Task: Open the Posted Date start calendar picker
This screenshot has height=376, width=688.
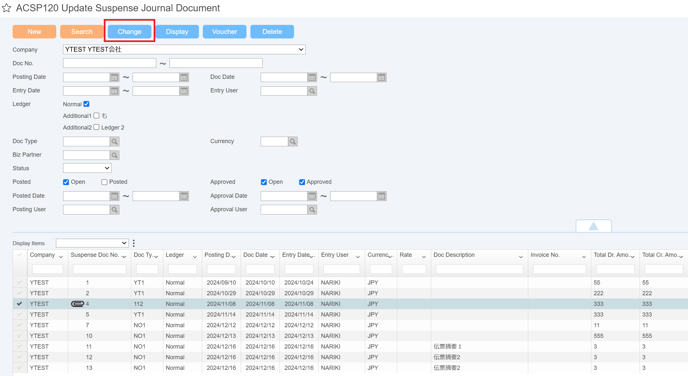Action: (x=114, y=196)
